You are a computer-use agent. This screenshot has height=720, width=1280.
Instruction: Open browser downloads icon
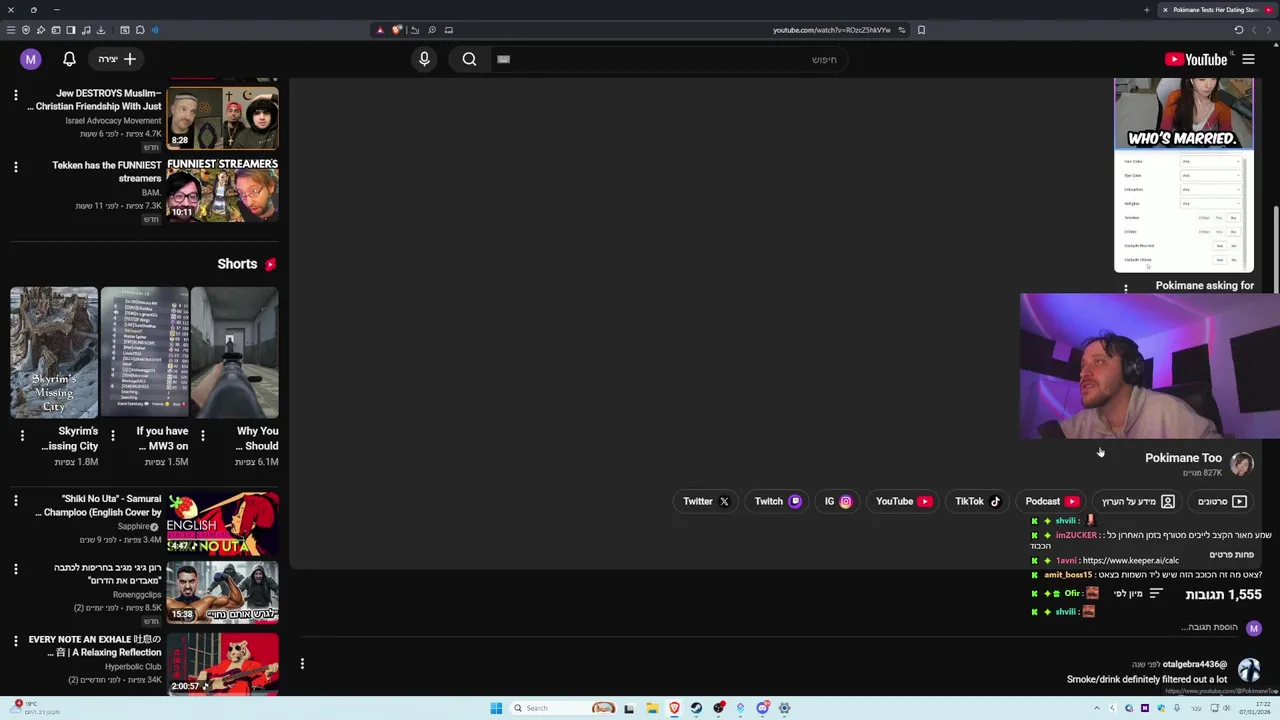tap(101, 30)
